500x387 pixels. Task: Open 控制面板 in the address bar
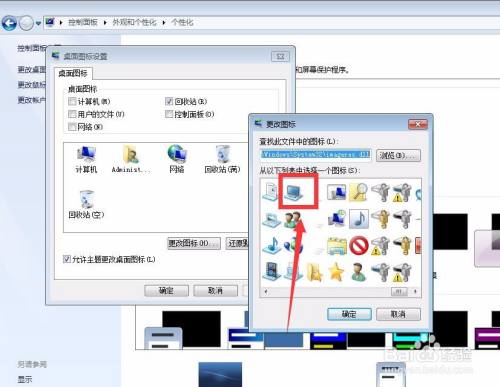tap(83, 22)
